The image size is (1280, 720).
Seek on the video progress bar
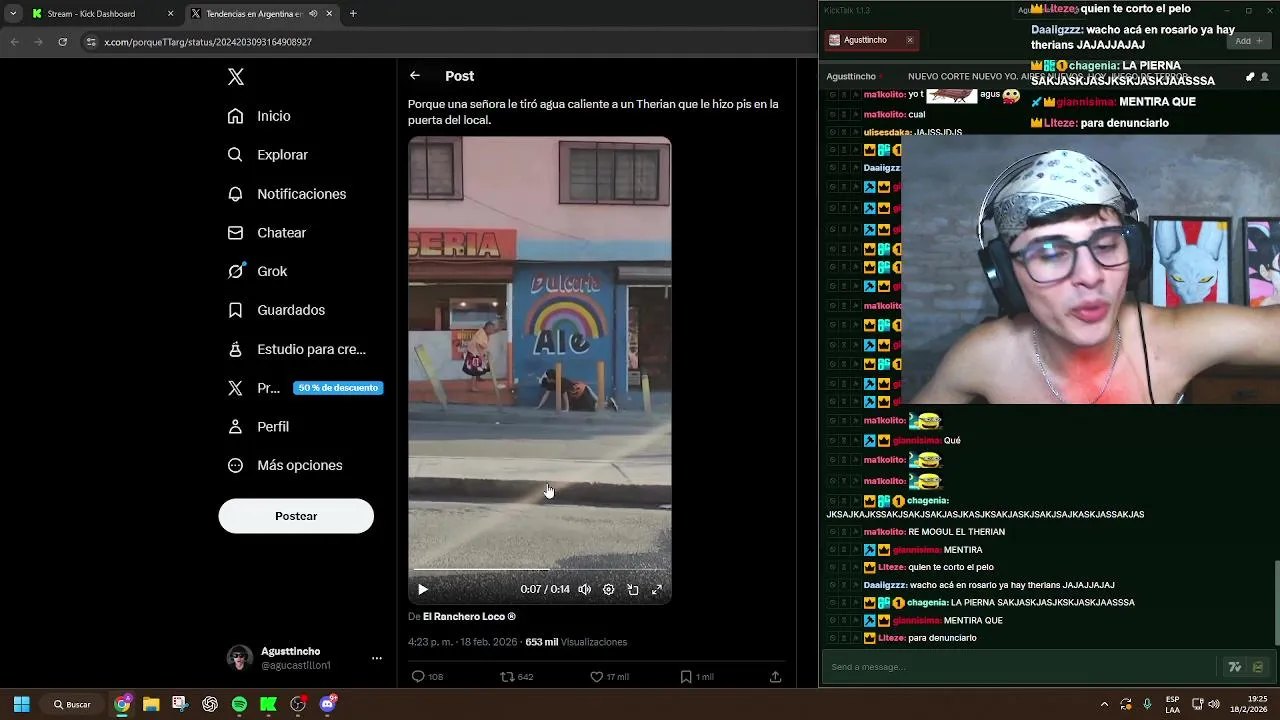click(540, 570)
